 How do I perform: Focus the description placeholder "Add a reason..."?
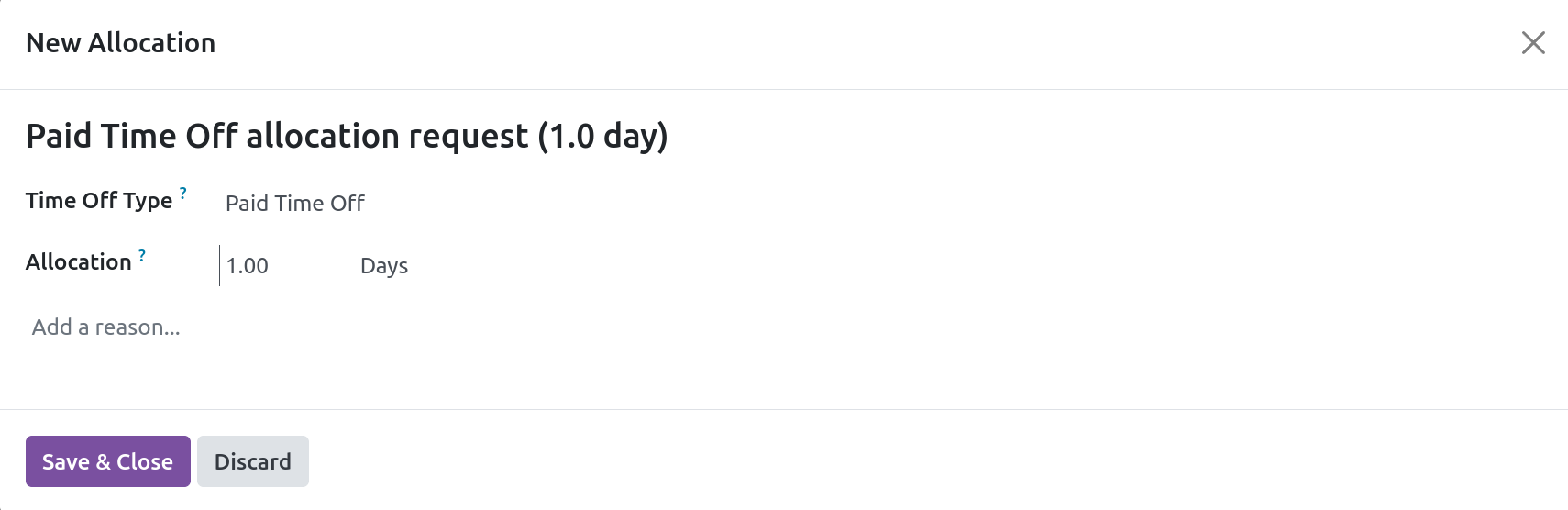(106, 327)
